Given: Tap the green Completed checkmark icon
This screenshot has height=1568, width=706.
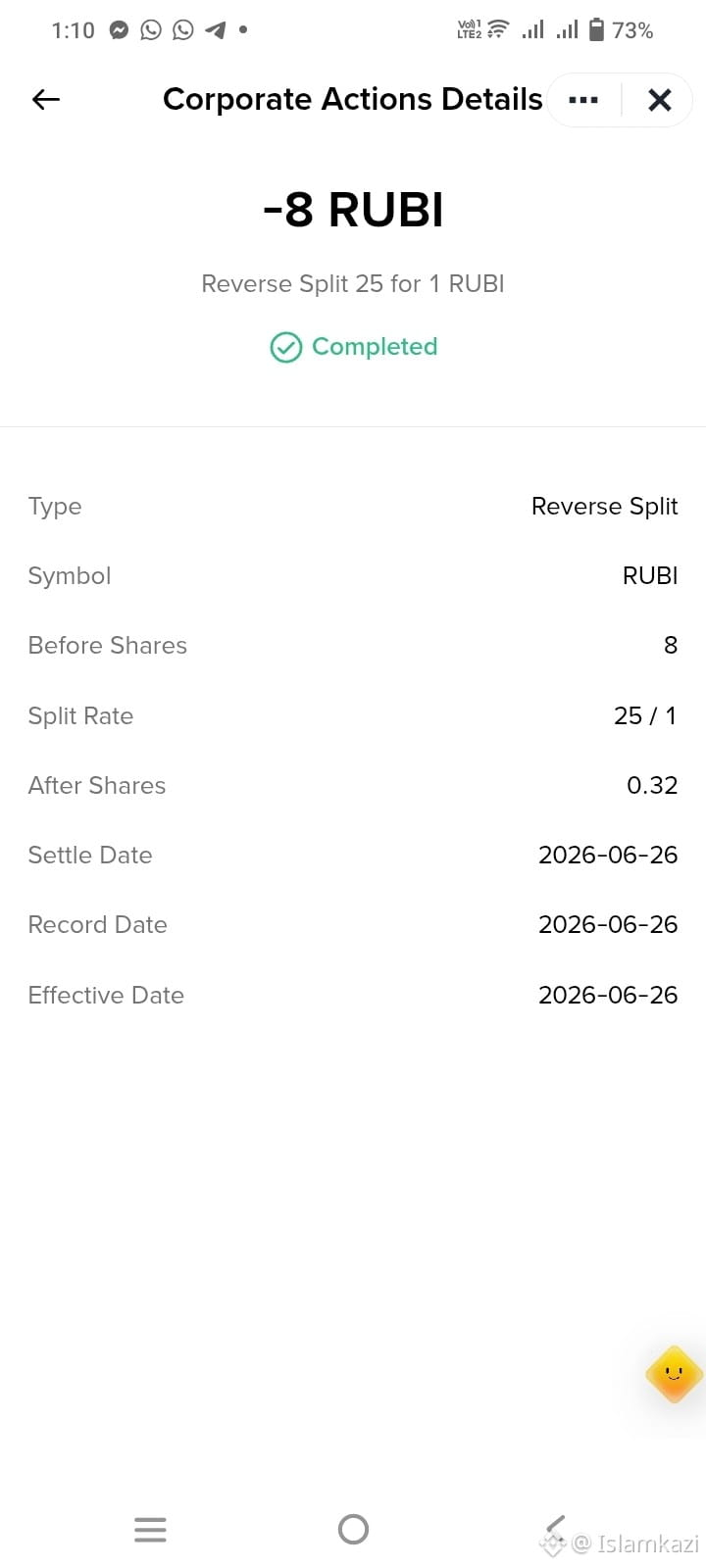Looking at the screenshot, I should pos(285,347).
